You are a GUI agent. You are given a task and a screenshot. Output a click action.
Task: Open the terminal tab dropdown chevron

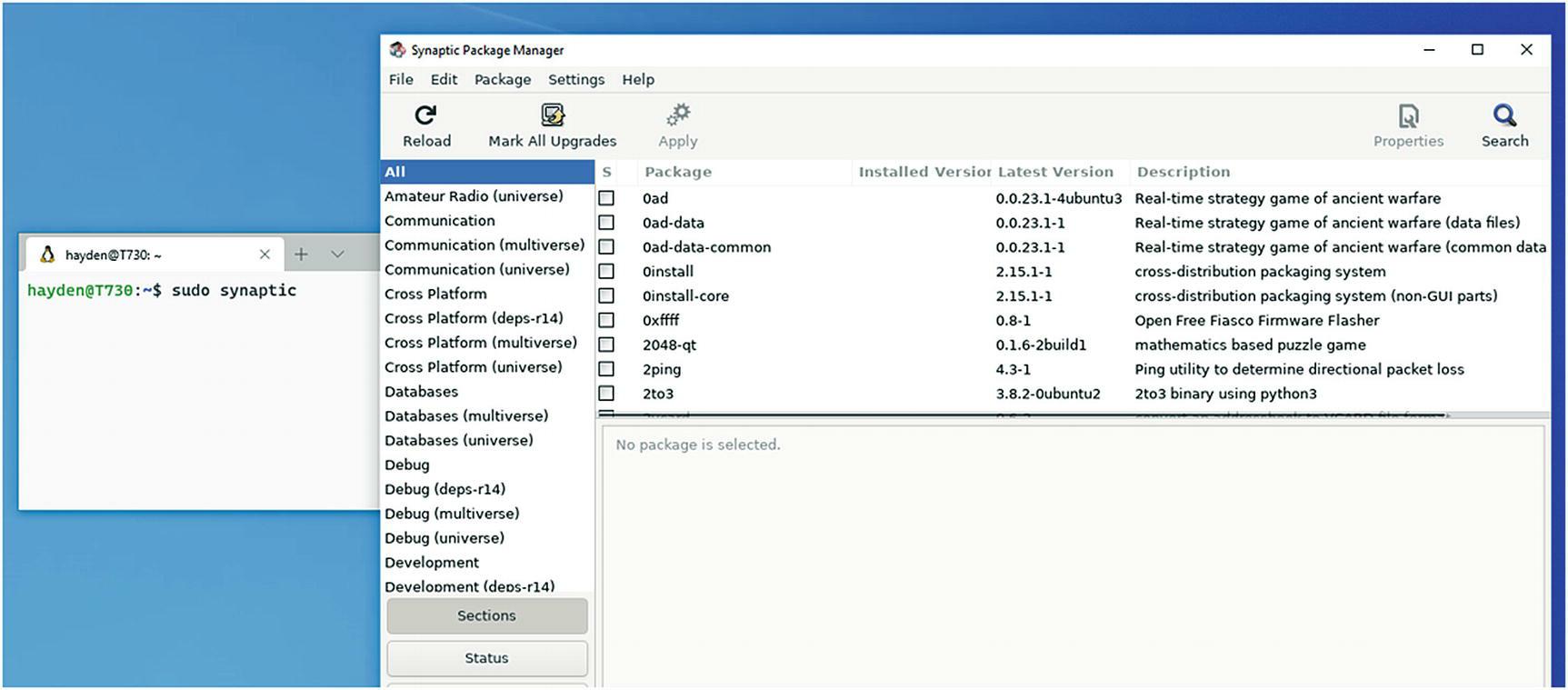(337, 255)
